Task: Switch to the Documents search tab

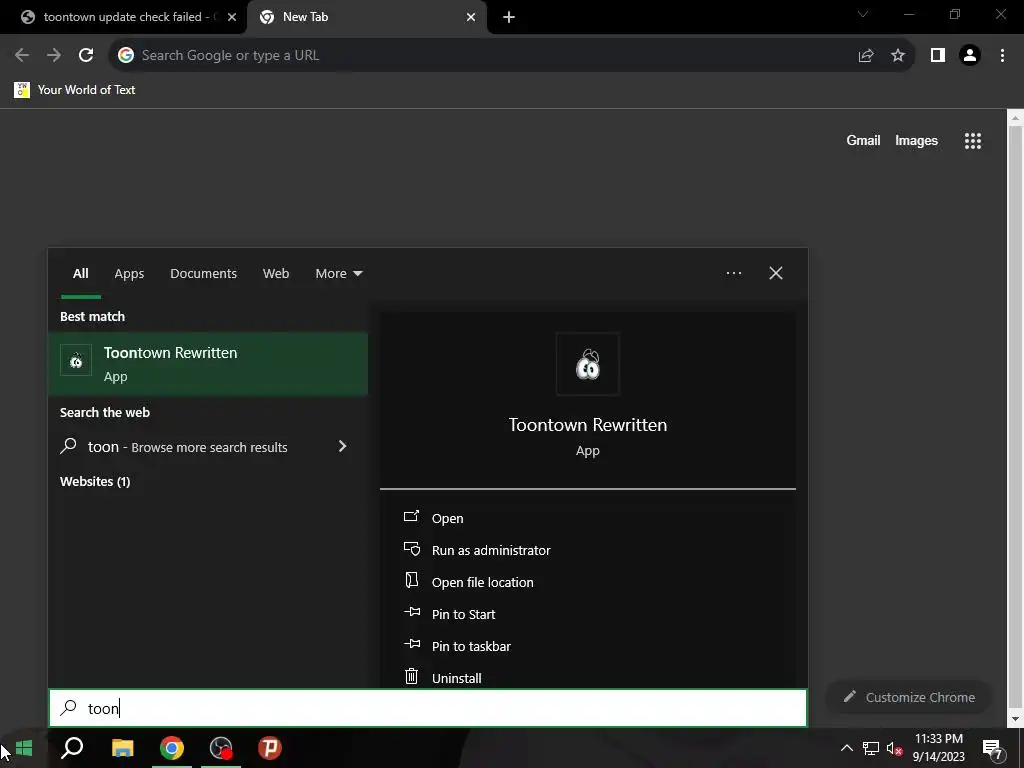Action: click(x=203, y=274)
